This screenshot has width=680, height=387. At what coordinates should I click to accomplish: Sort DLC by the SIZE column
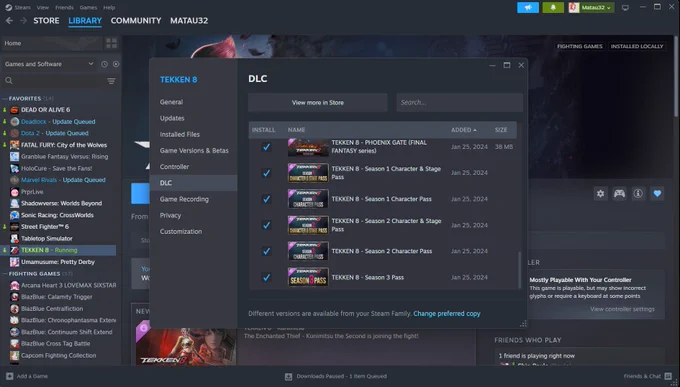(x=501, y=130)
